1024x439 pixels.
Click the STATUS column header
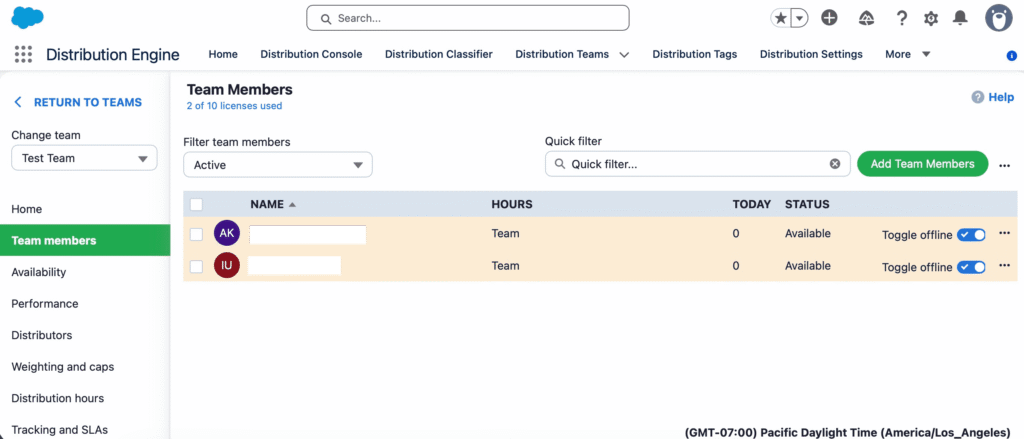[807, 204]
